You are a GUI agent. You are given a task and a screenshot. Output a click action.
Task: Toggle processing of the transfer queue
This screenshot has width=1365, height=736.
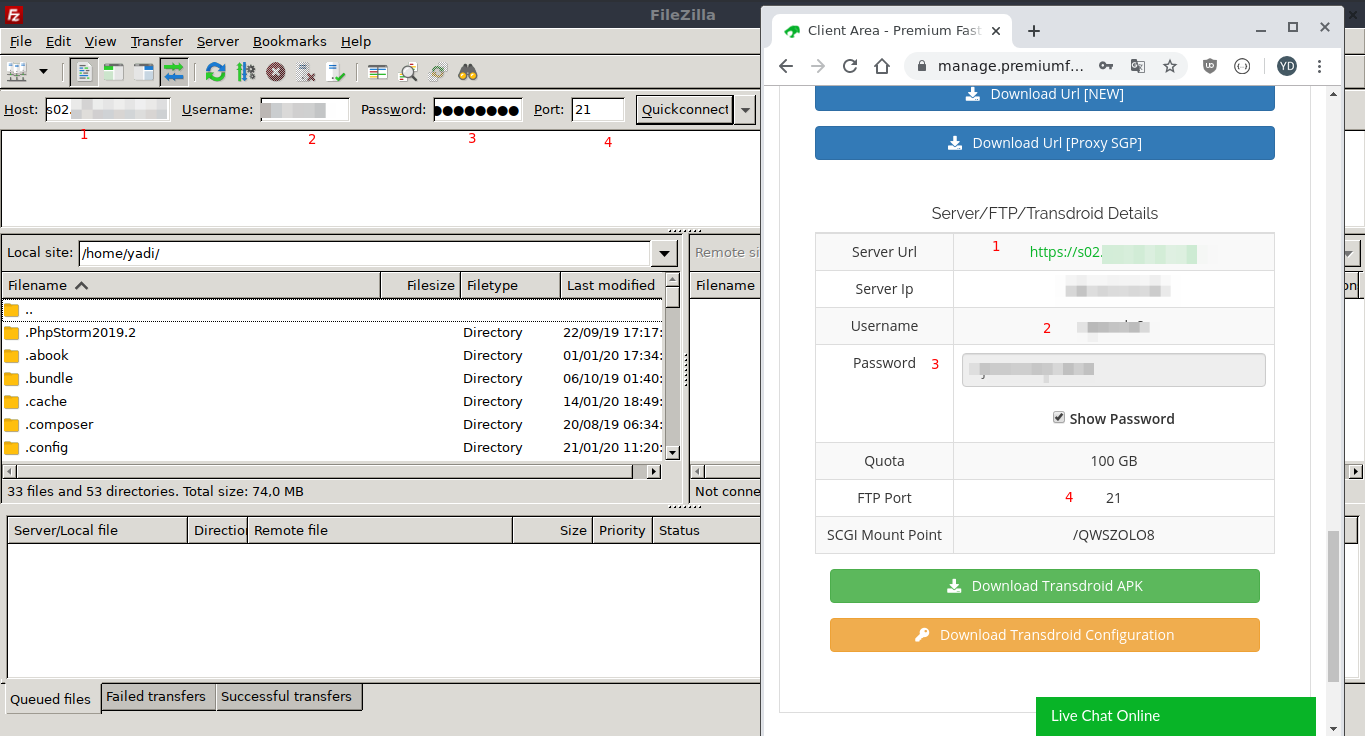246,72
